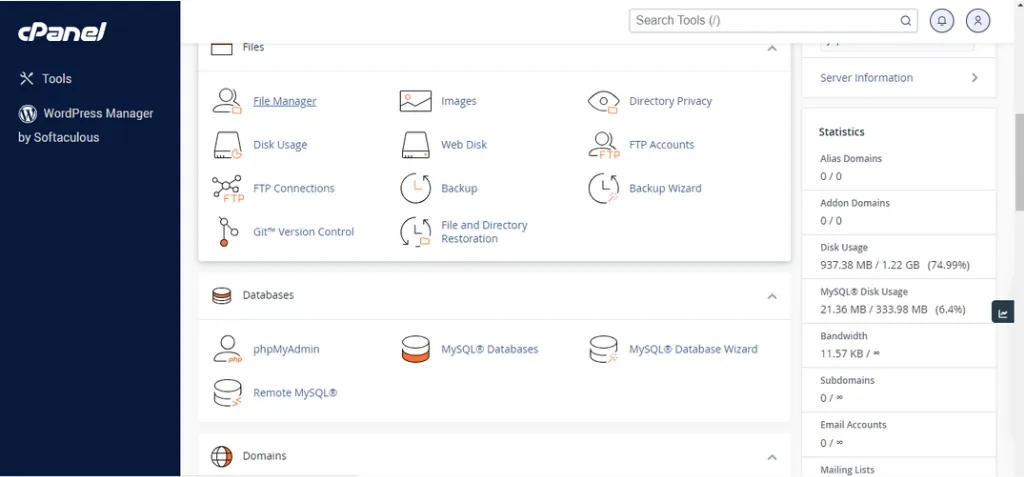Click the Tools wrench icon in sidebar

(x=26, y=78)
